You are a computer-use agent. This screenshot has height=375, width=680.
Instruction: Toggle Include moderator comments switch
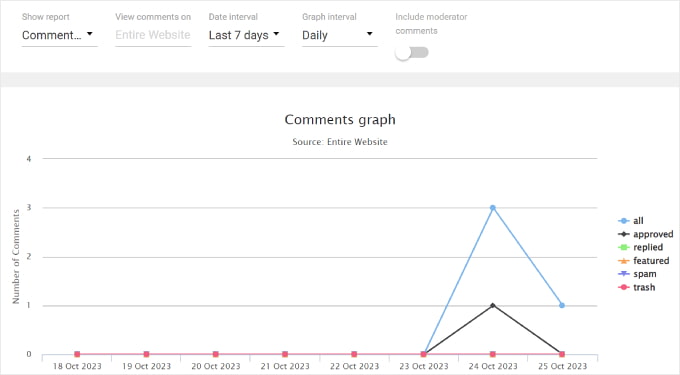pos(412,53)
